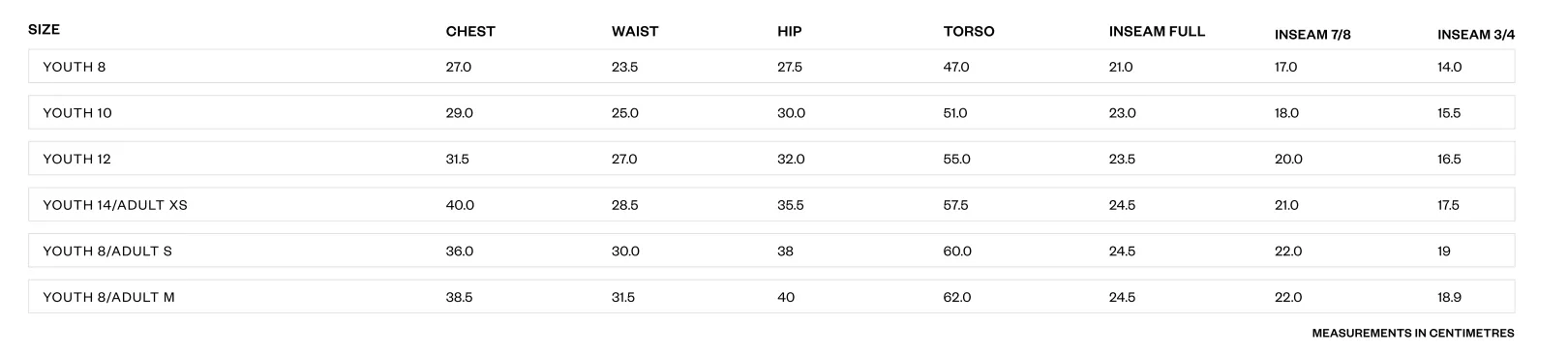Click torso value 47.0 in Youth 8 row
Screen dimensions: 1568x354
(956, 67)
